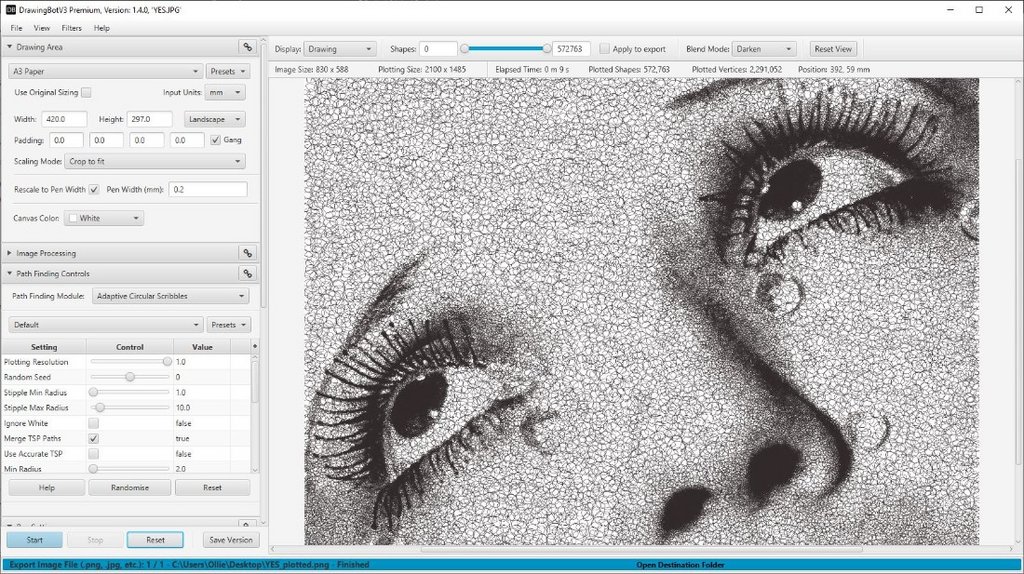
Task: Click the link icon beside Image Processing
Action: (248, 253)
